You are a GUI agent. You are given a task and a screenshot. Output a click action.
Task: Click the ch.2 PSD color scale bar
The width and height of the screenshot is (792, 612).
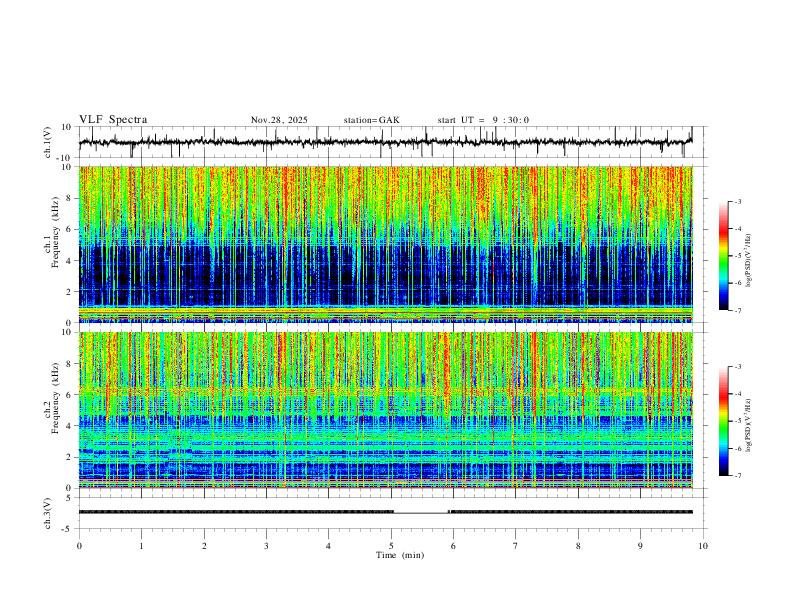pyautogui.click(x=724, y=421)
